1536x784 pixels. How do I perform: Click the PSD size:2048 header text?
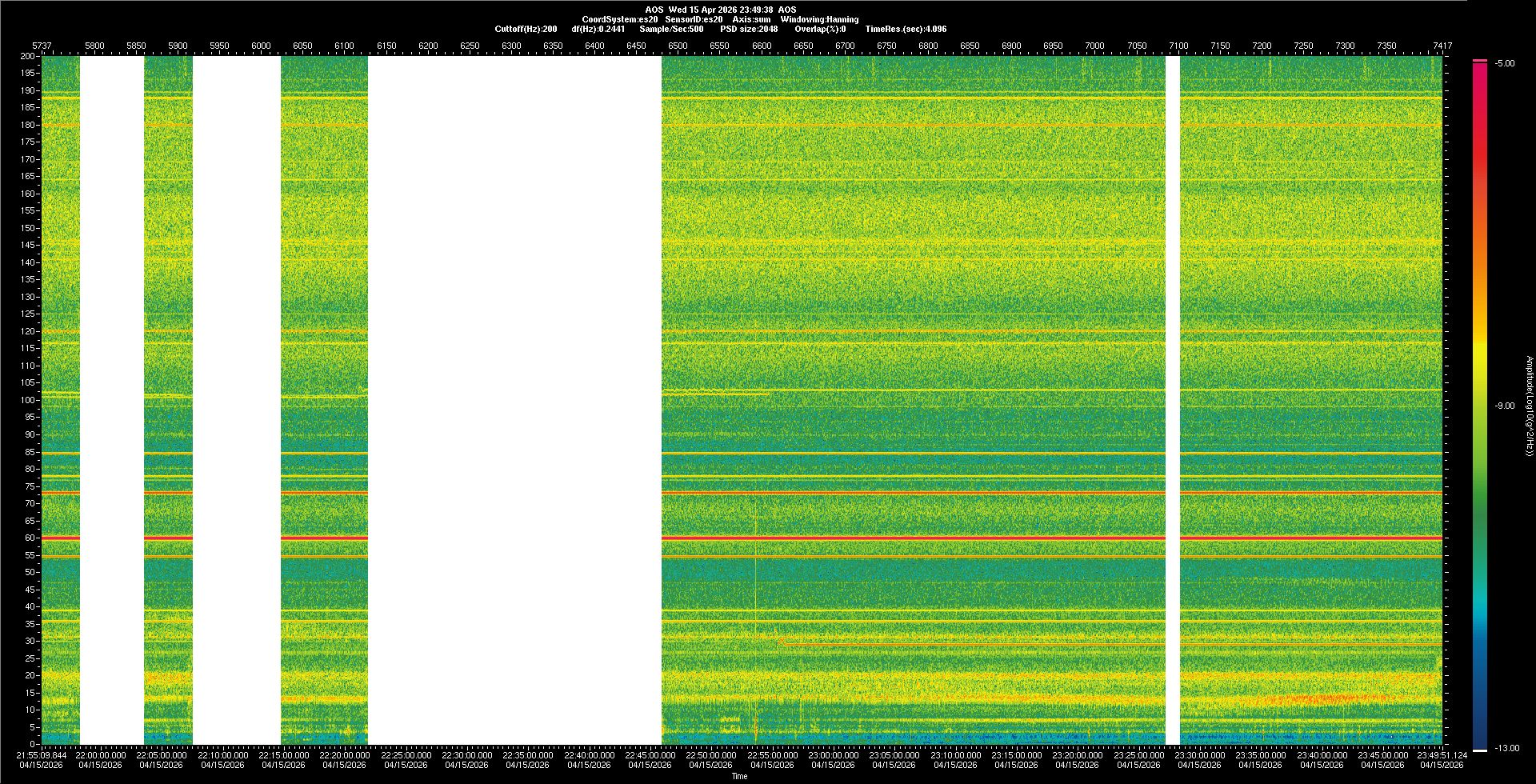(x=749, y=29)
